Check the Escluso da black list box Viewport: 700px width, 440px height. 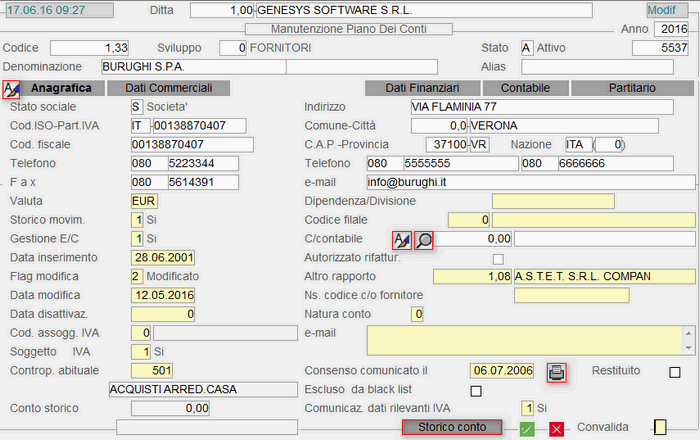coord(476,390)
